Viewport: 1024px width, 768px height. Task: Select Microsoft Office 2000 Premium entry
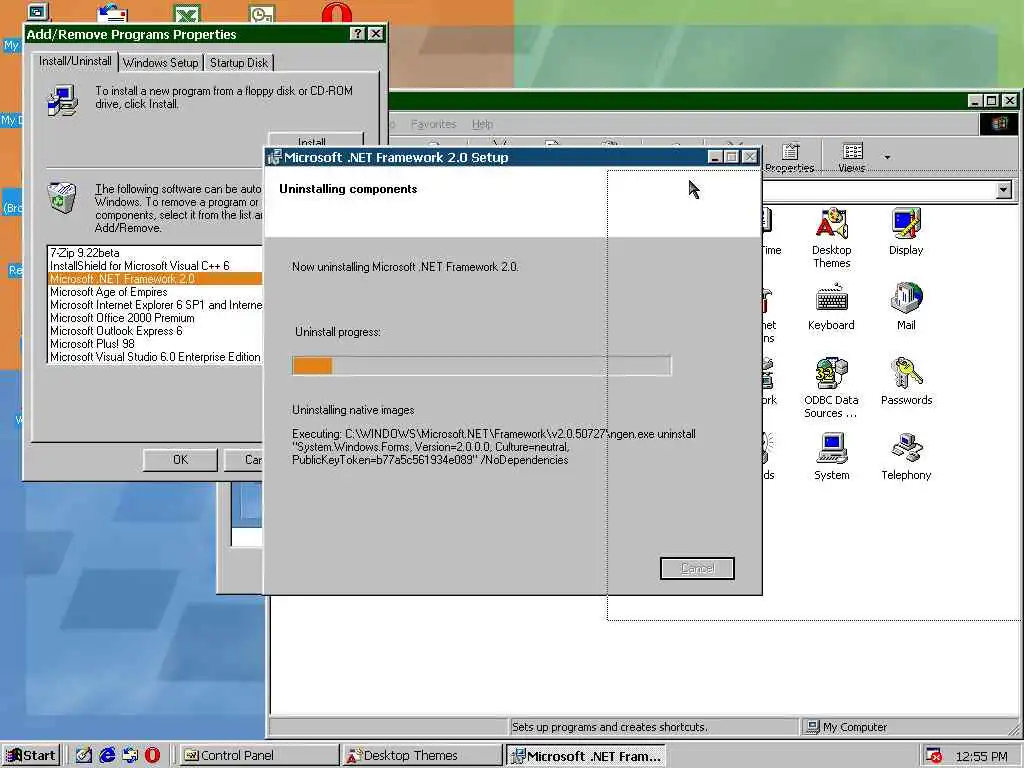[155, 318]
